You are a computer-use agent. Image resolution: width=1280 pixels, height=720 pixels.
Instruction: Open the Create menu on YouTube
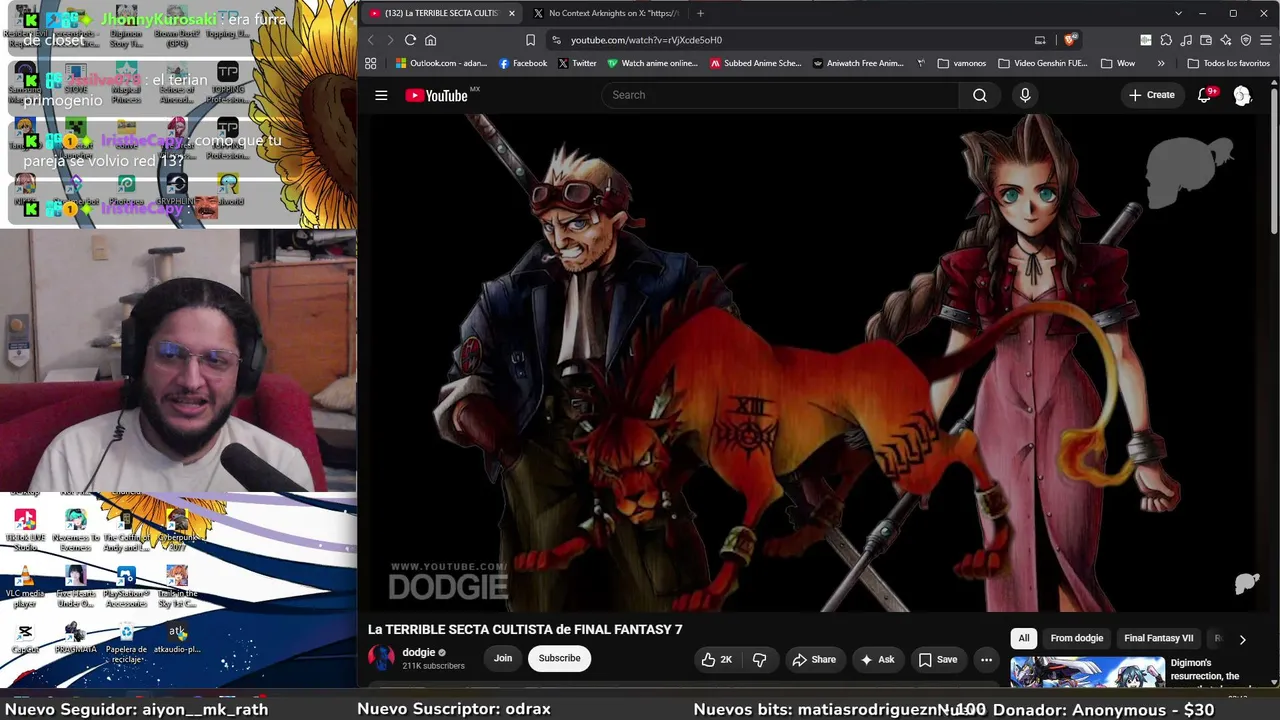[x=1152, y=95]
